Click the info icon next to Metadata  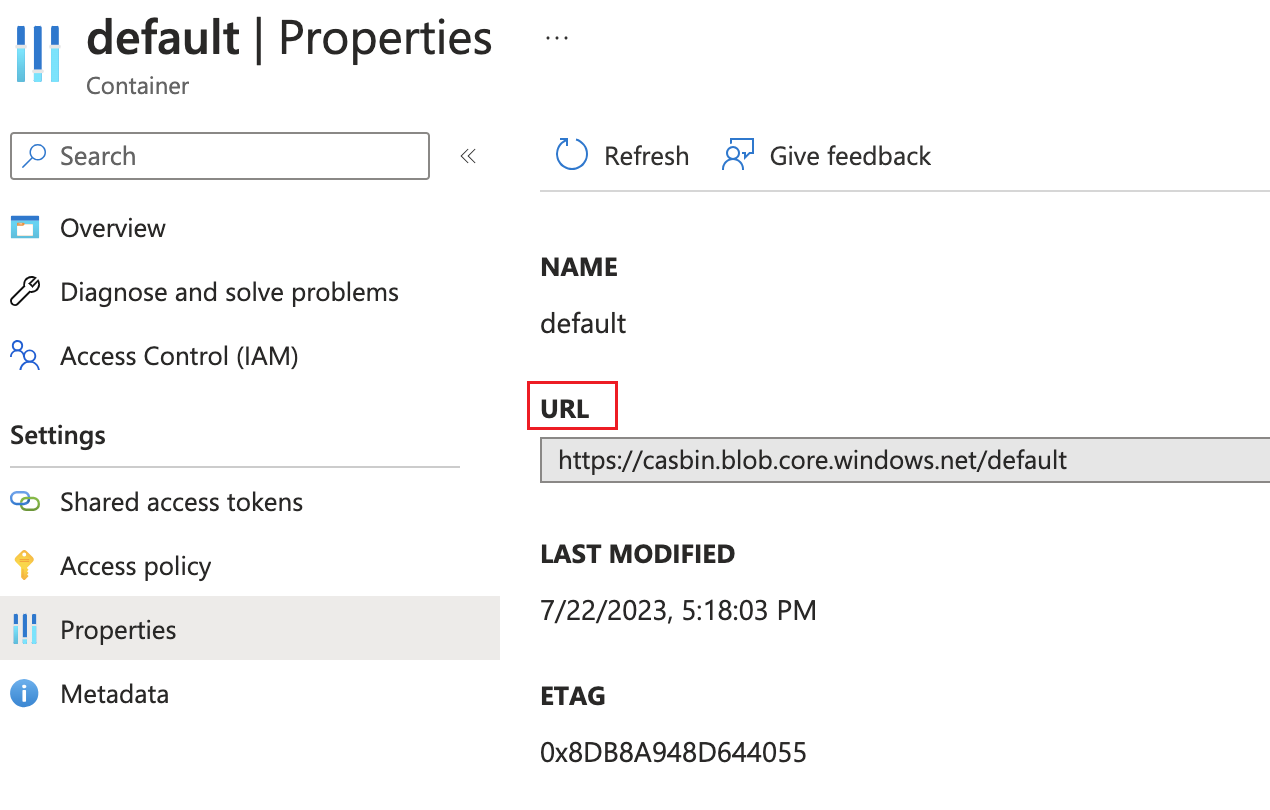[23, 694]
